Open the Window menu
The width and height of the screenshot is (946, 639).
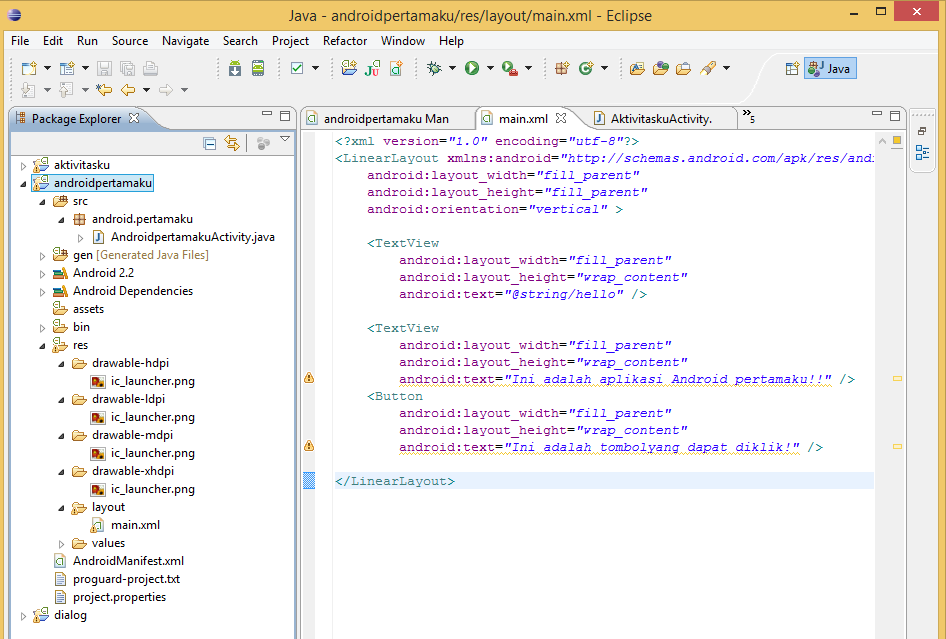pyautogui.click(x=402, y=40)
